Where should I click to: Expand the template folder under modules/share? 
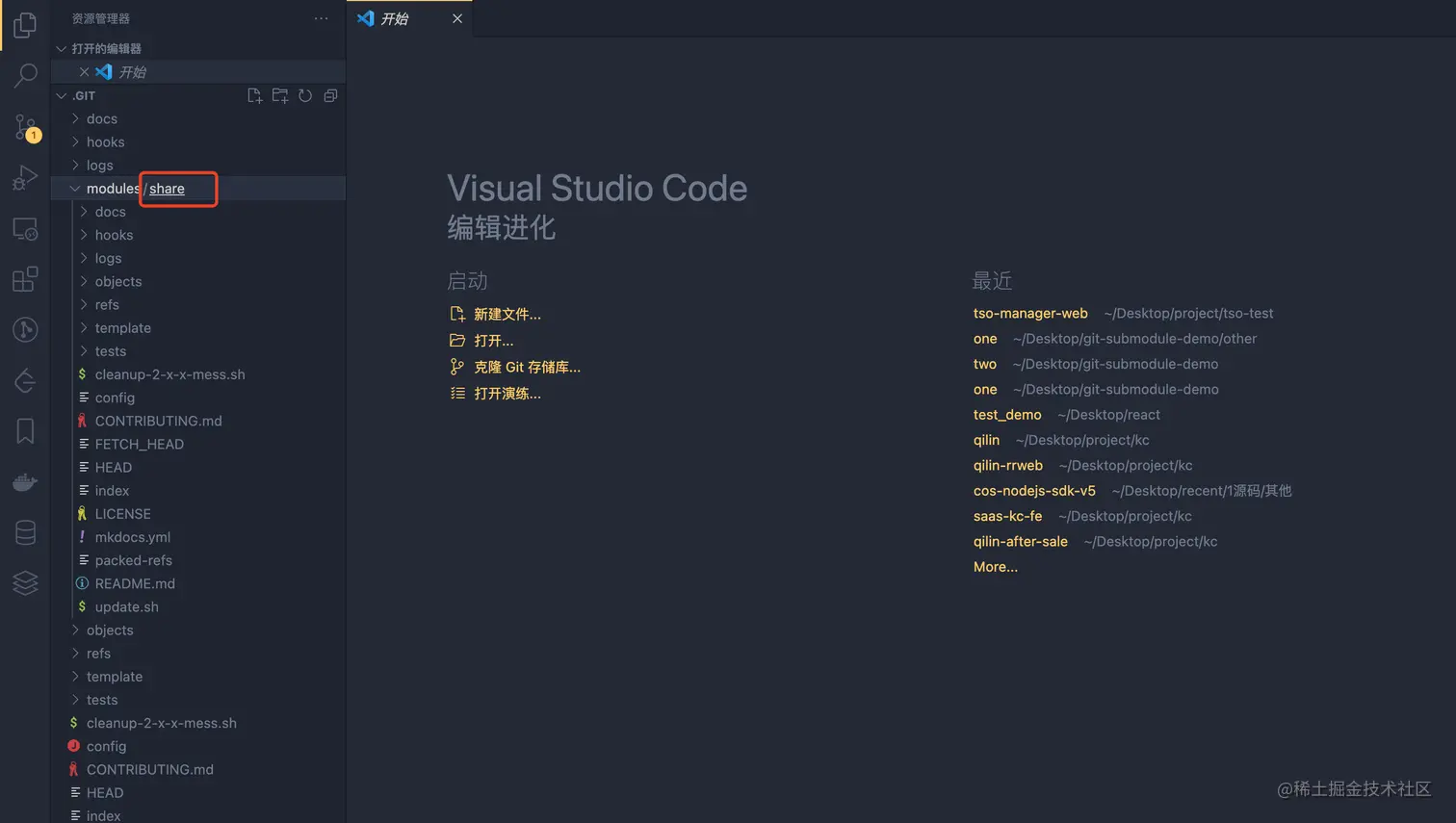pyautogui.click(x=198, y=327)
